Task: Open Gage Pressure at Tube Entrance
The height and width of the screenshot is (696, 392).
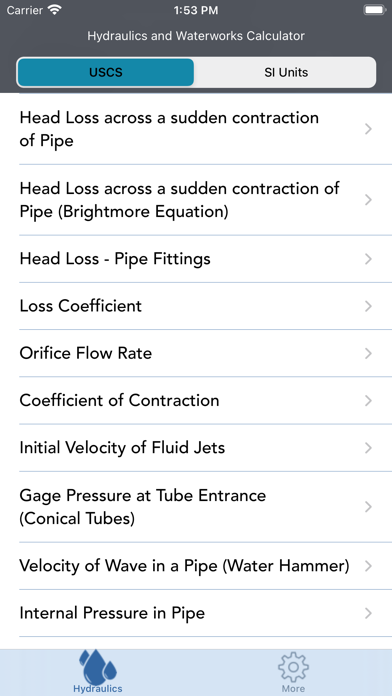Action: [x=196, y=507]
